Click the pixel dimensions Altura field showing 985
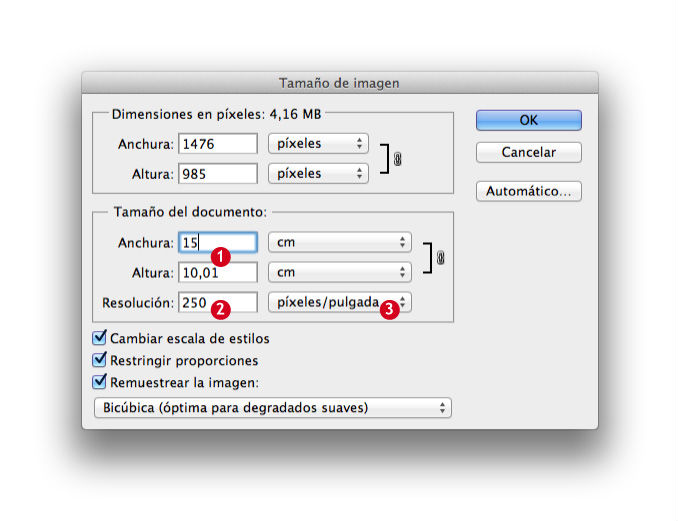This screenshot has width=678, height=521. [218, 174]
